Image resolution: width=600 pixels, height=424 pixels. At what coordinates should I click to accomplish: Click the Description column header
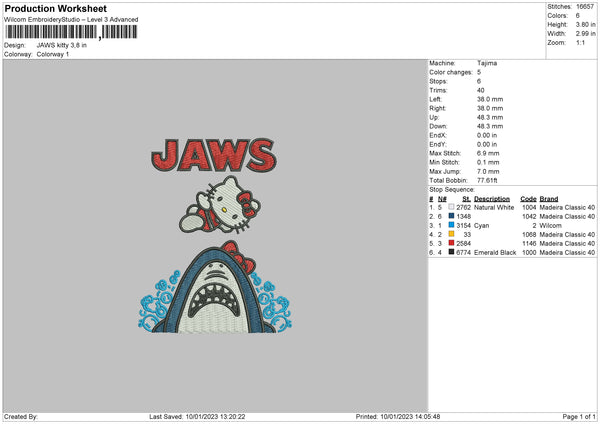(492, 199)
